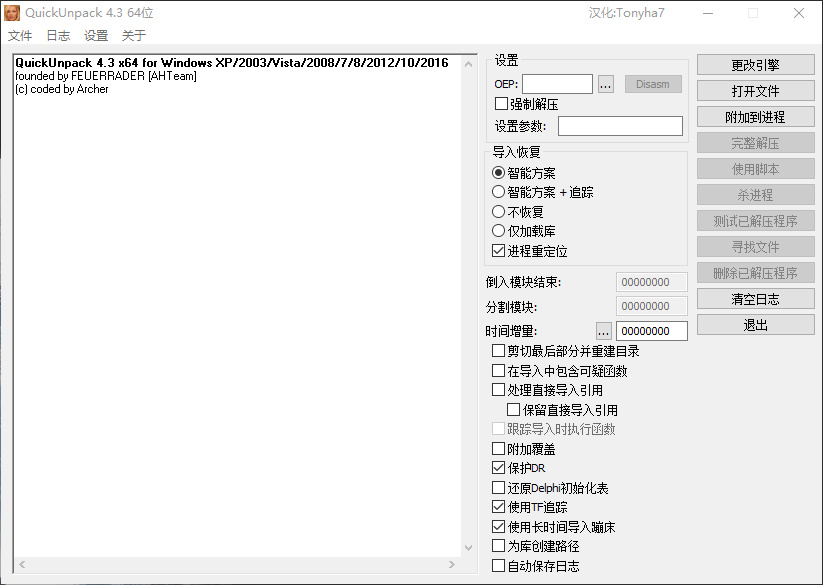
Task: Click the log scroll right arrow
Action: (452, 565)
